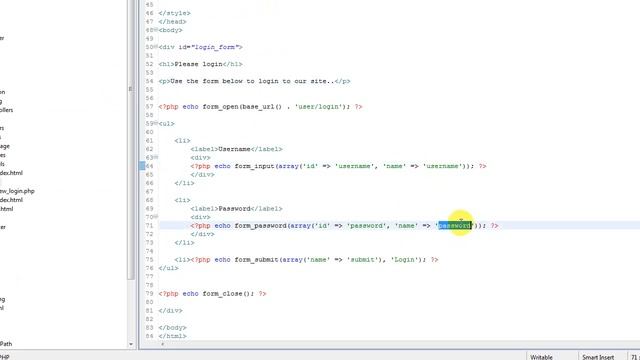
Task: Click the left panel scroll-down arrow
Action: (x=131, y=344)
